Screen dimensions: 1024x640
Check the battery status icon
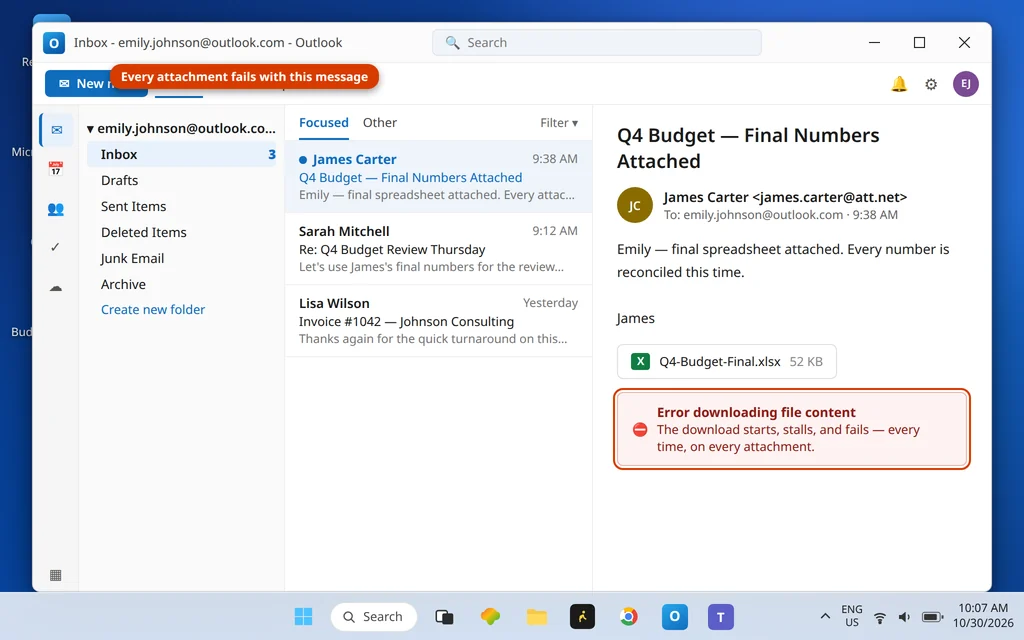coord(932,617)
